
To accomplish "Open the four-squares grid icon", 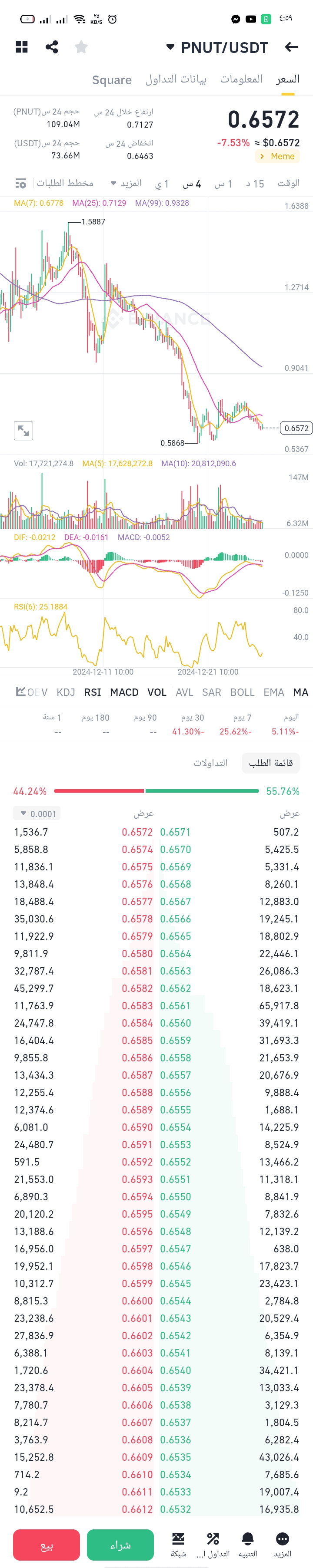I will (22, 47).
